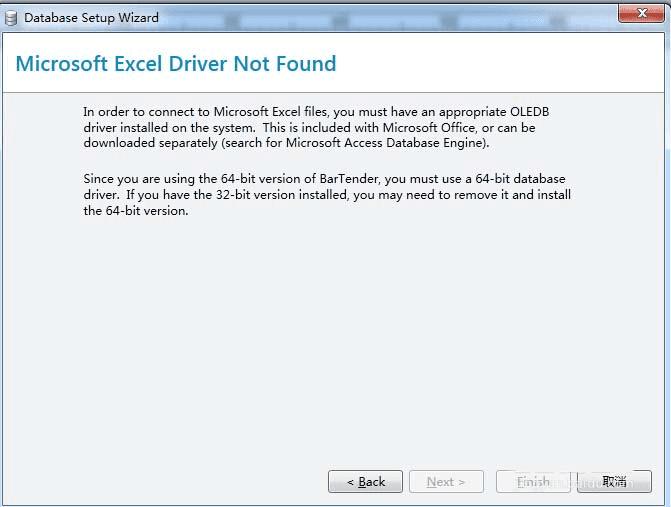Click the disabled Finish button

(533, 482)
